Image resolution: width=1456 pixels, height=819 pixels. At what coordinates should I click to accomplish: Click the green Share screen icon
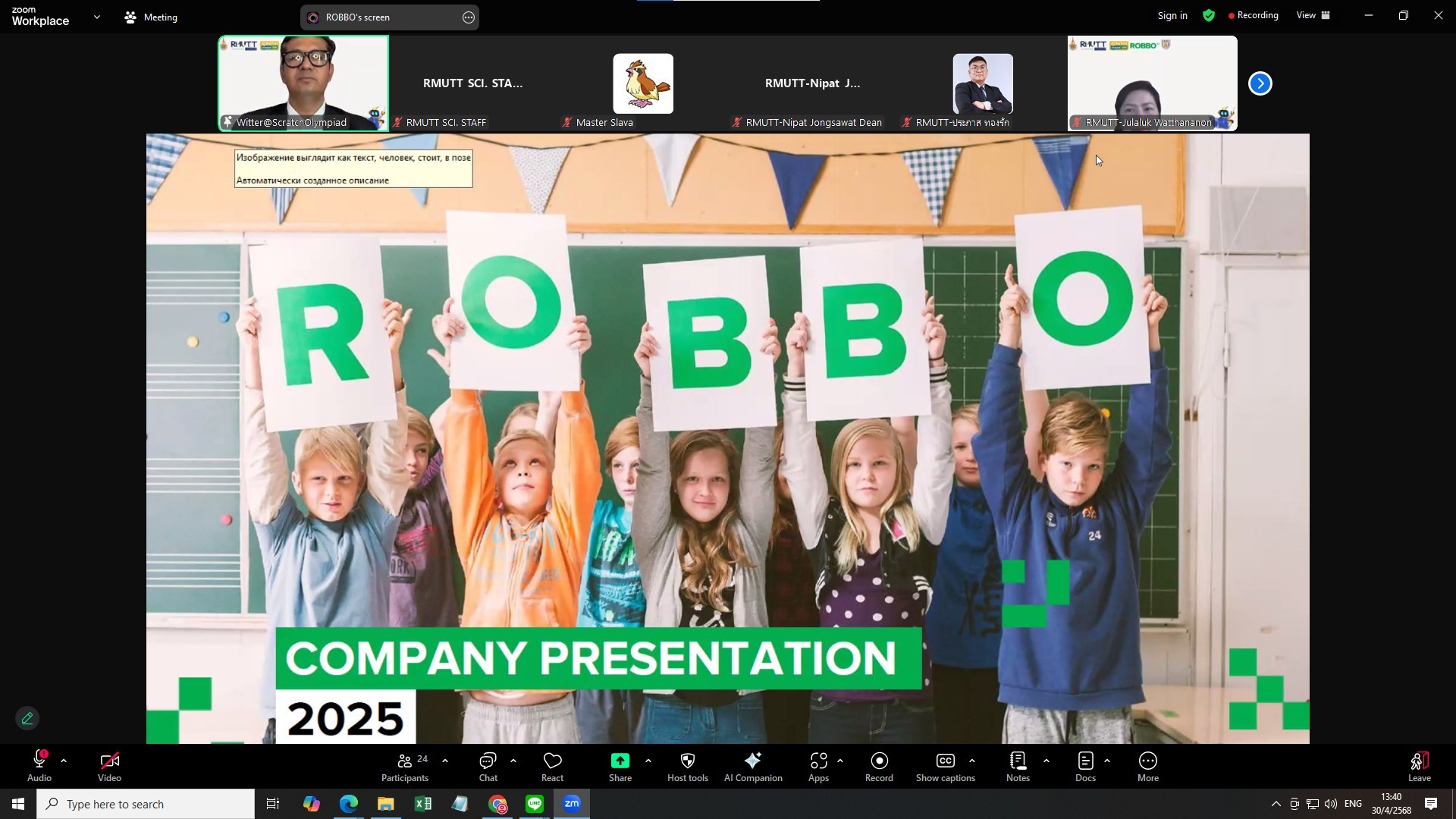tap(620, 761)
